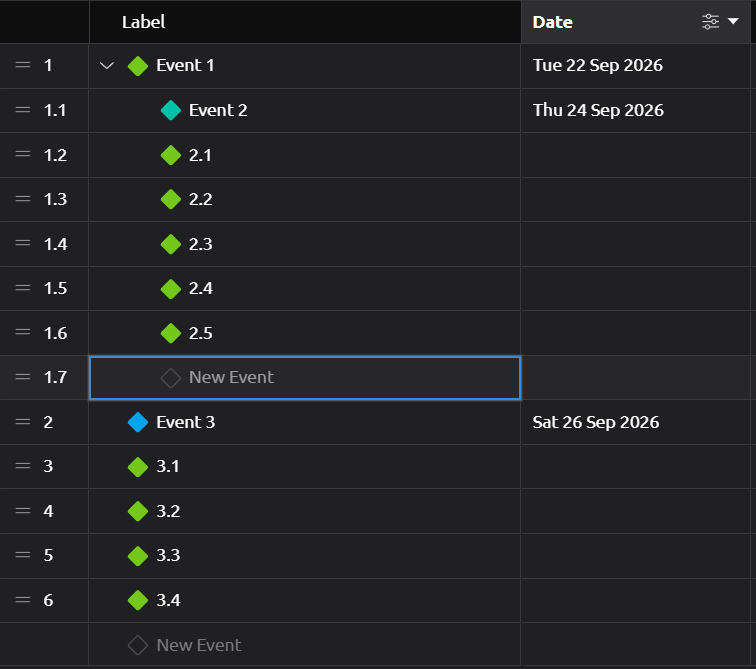Select the 2.3 label text
The width and height of the screenshot is (756, 669).
click(201, 244)
